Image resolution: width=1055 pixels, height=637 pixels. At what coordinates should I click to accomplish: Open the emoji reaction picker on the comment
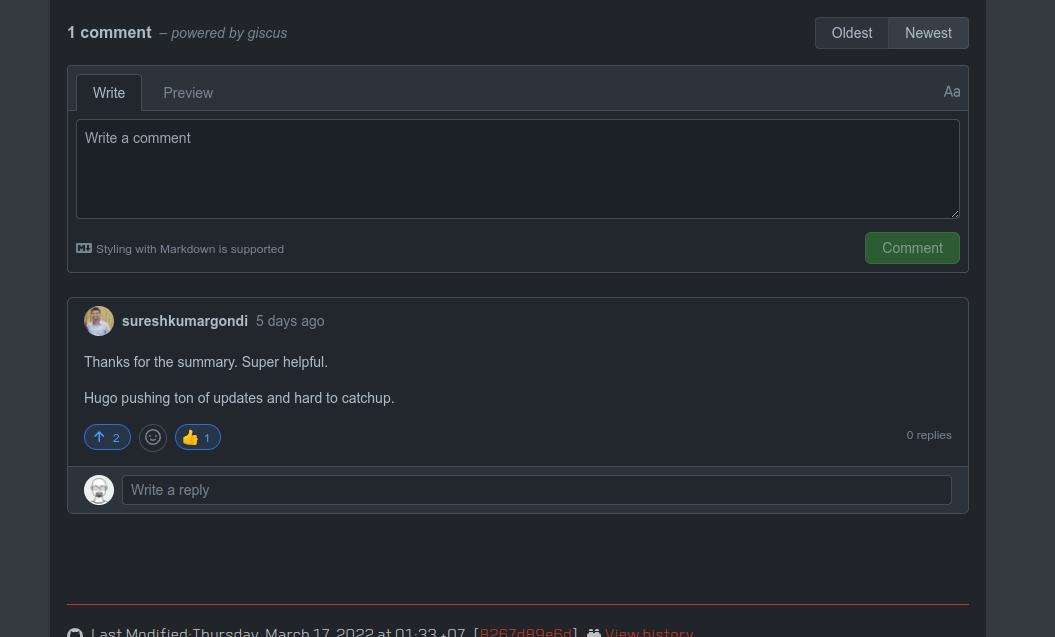152,437
